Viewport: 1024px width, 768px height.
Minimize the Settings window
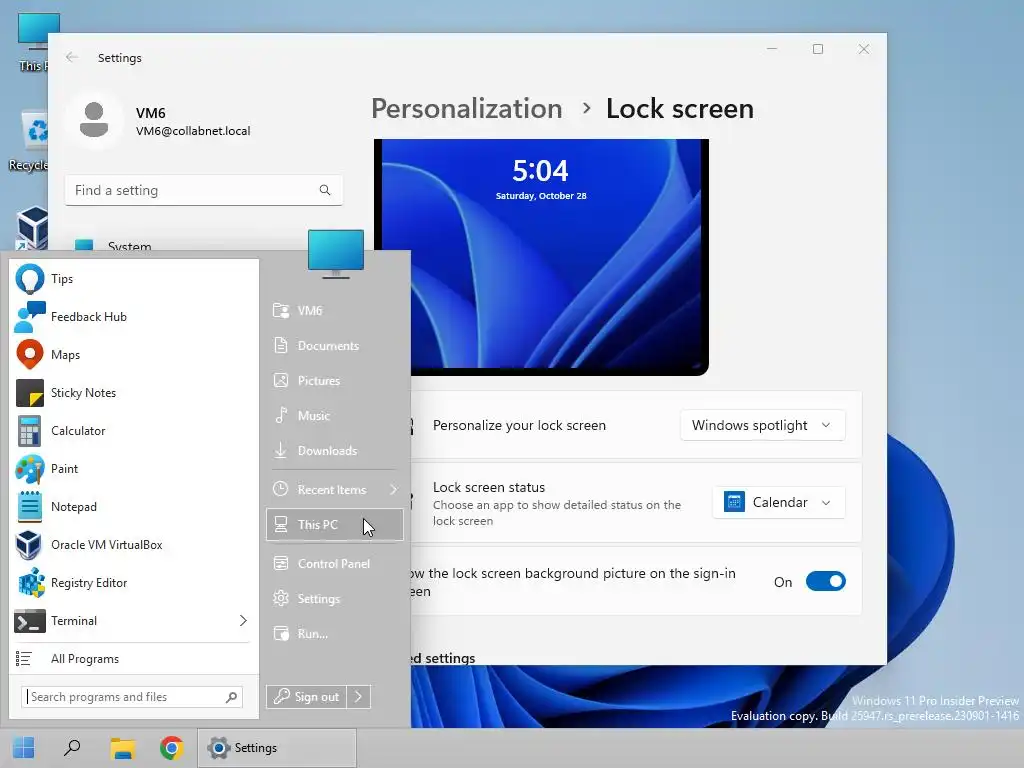point(772,49)
